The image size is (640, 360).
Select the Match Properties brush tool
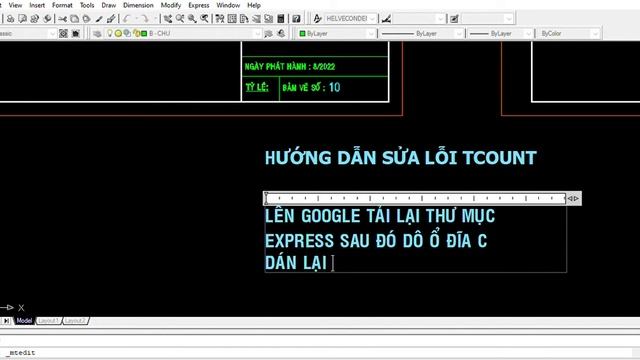point(99,19)
